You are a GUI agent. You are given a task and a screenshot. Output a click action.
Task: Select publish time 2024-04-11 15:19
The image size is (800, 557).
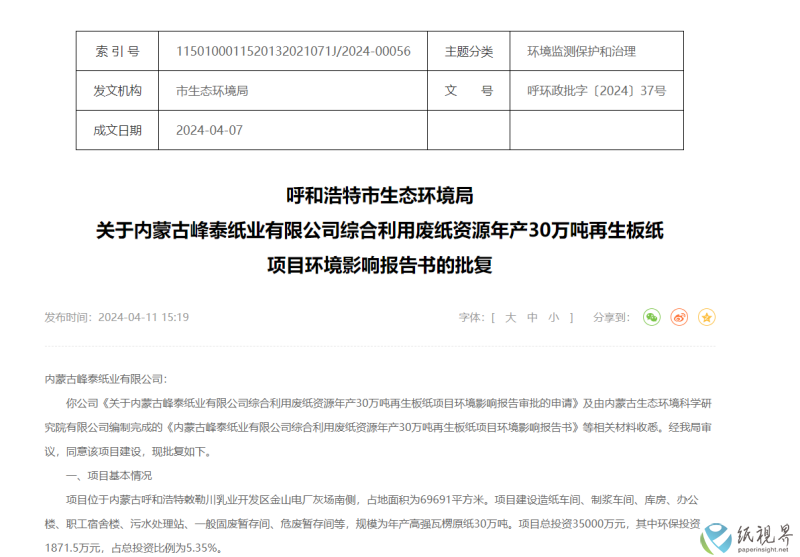[x=143, y=317]
